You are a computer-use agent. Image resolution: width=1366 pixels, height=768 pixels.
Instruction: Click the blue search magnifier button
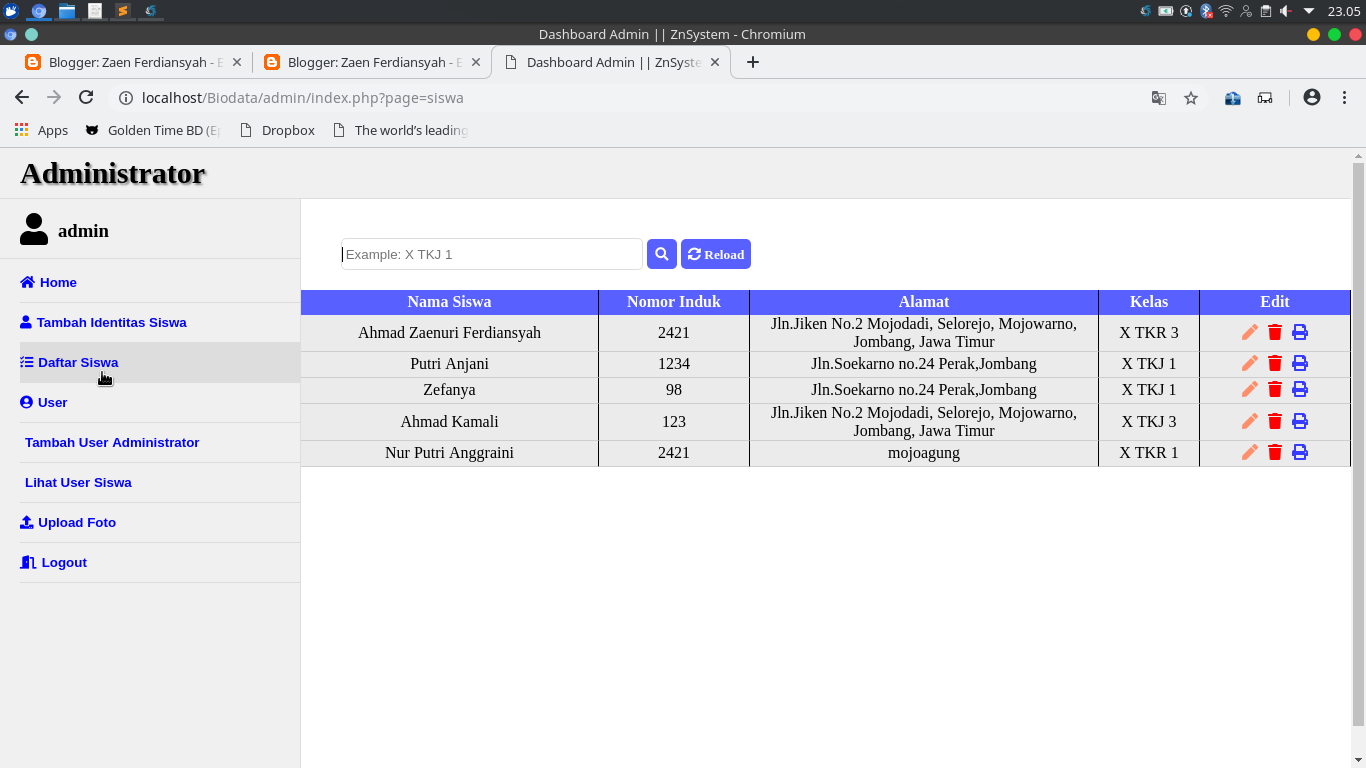coord(661,253)
